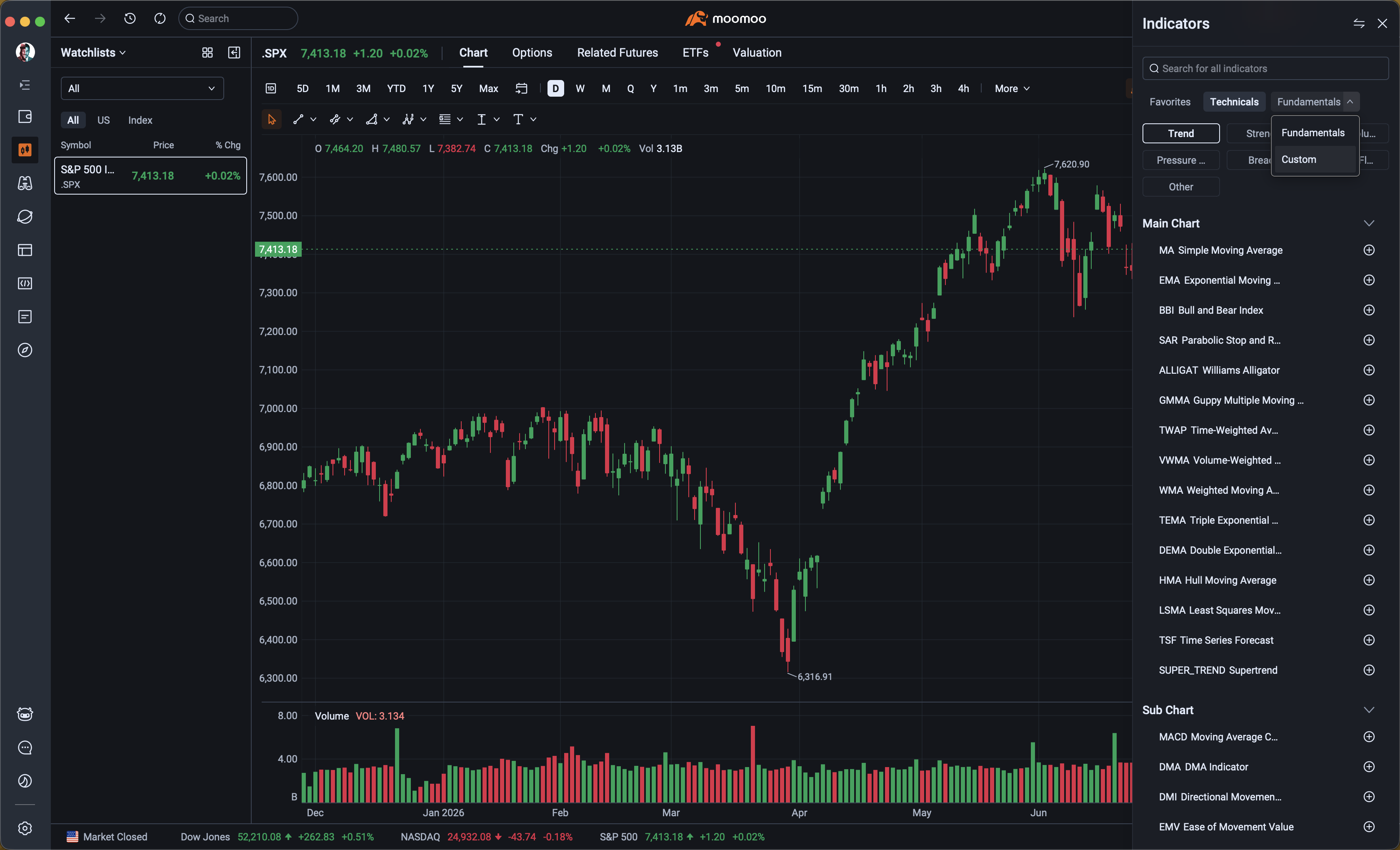Open the grid layout icon beside Watchlists

point(207,52)
